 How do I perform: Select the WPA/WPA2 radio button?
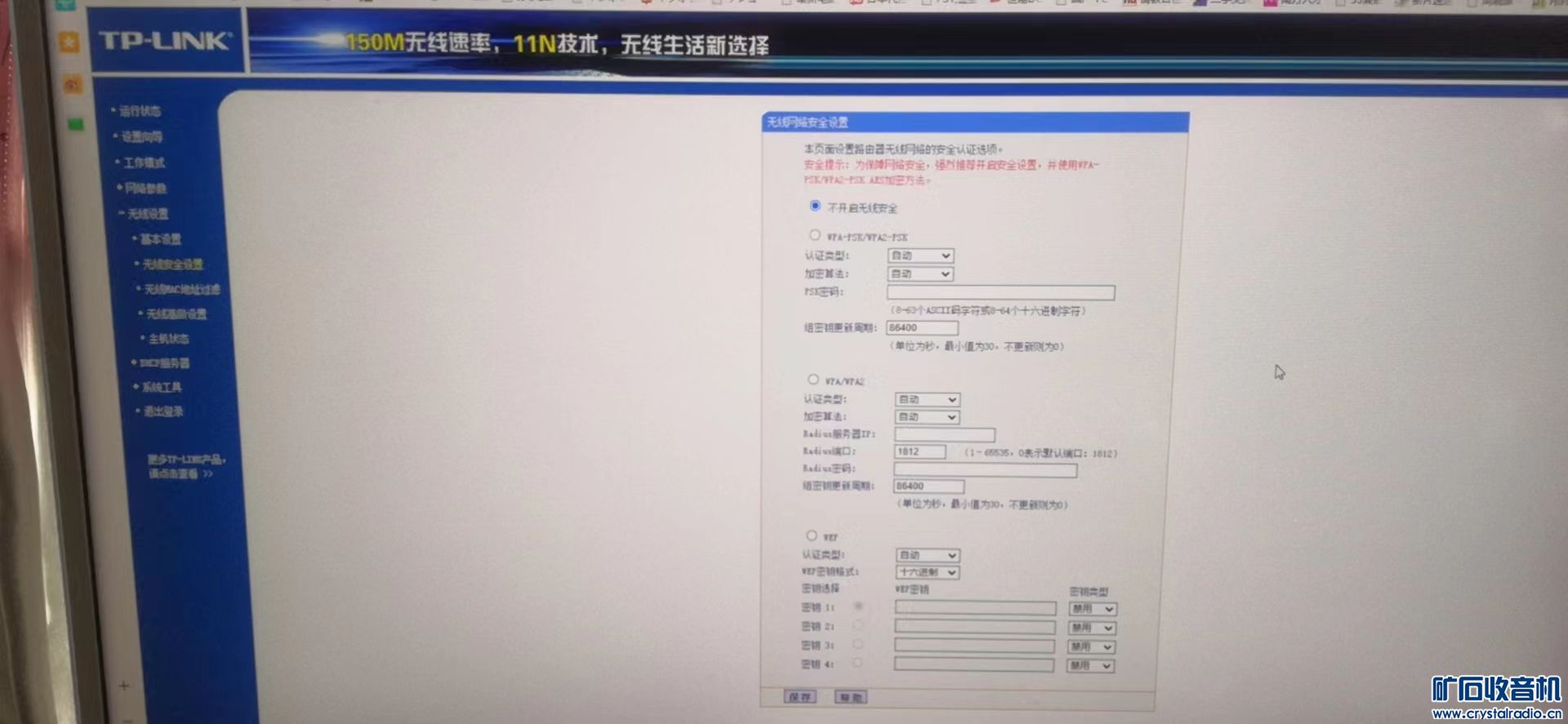point(813,380)
